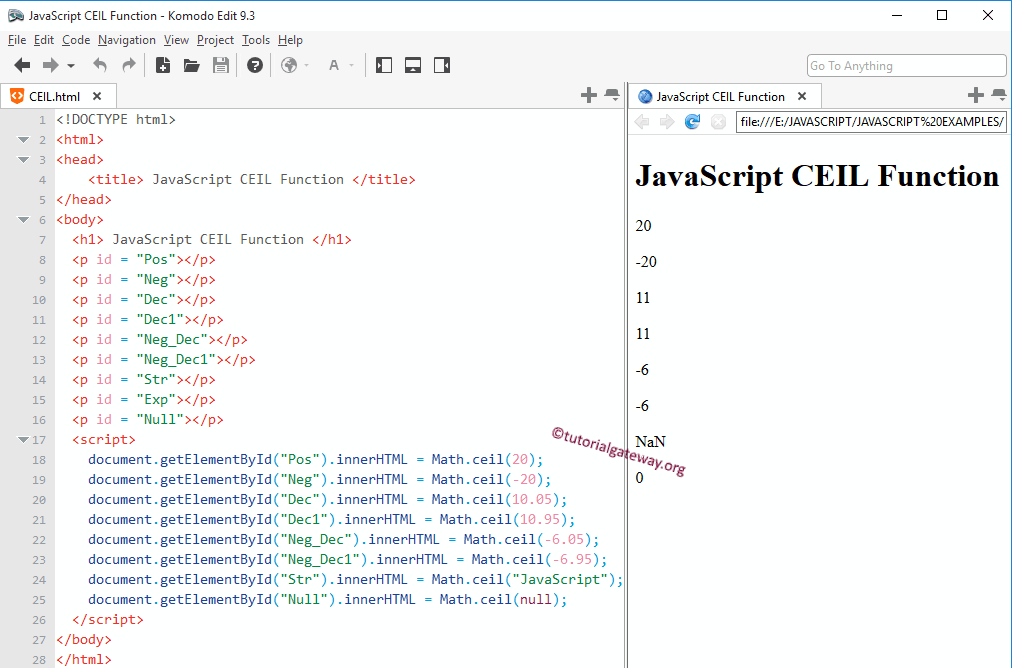Collapse the html element fold at line 2

point(24,139)
